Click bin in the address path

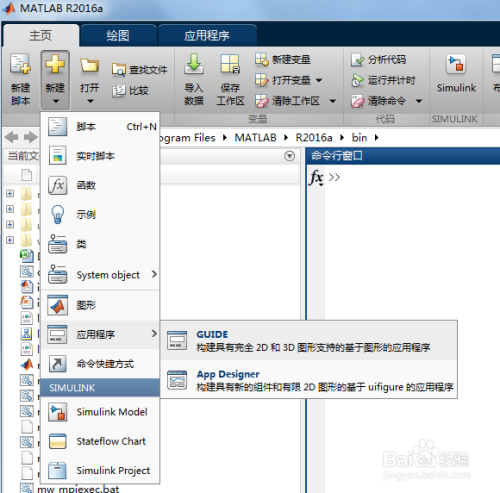[359, 137]
